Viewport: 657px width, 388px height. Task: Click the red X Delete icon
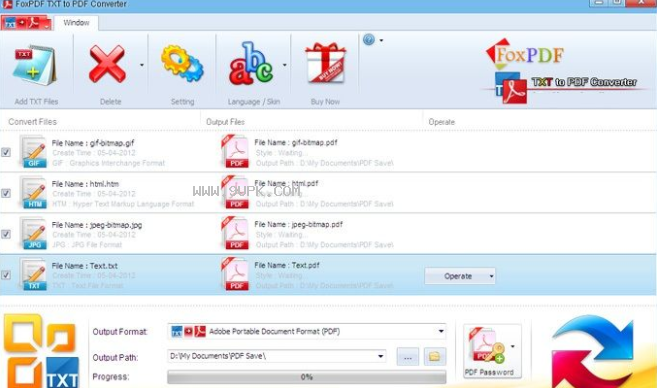click(107, 64)
